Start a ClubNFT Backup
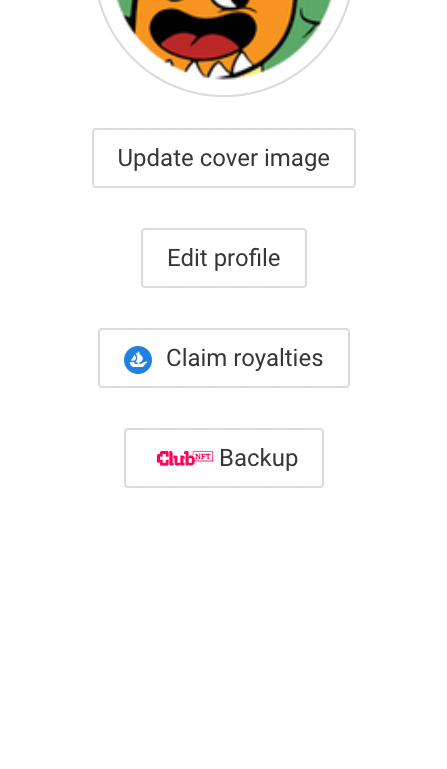This screenshot has height=769, width=447. 224,458
